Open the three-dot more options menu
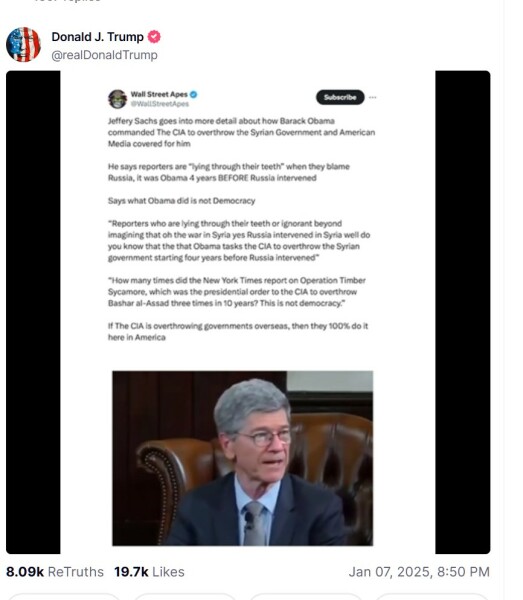Screen dimensions: 523x600 (x=373, y=97)
